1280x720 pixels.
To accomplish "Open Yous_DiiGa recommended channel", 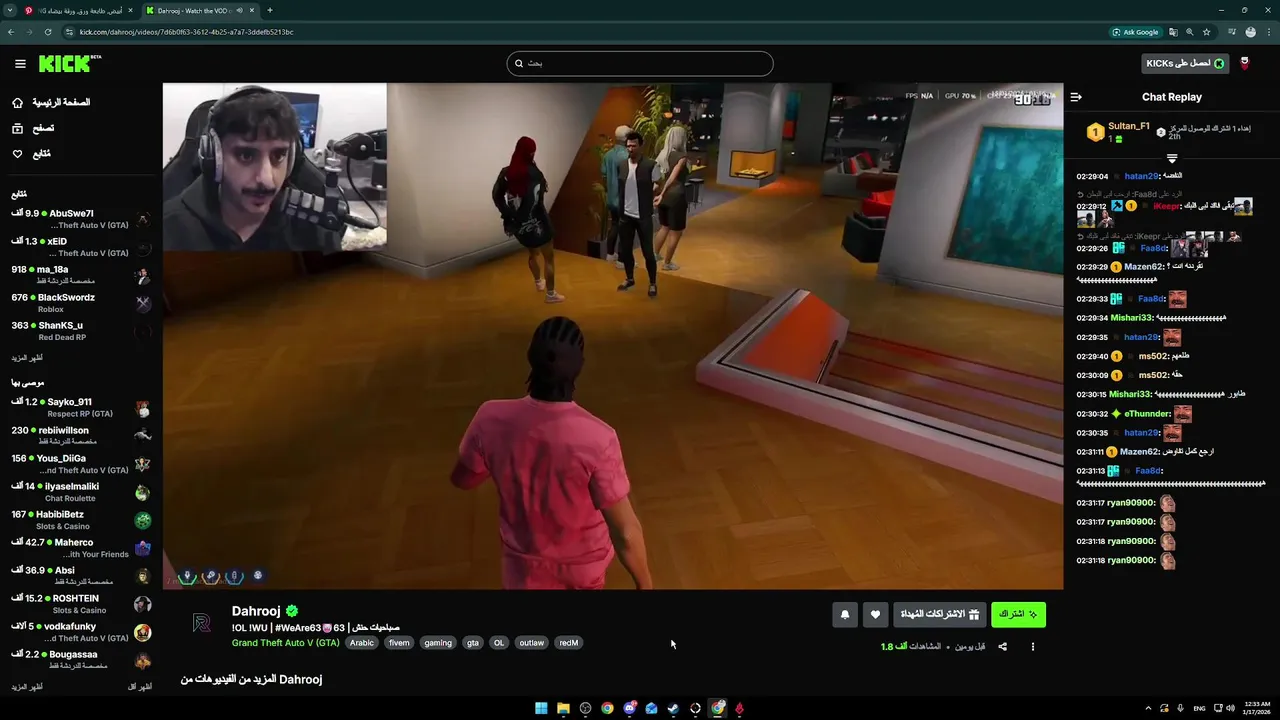I will 81,464.
